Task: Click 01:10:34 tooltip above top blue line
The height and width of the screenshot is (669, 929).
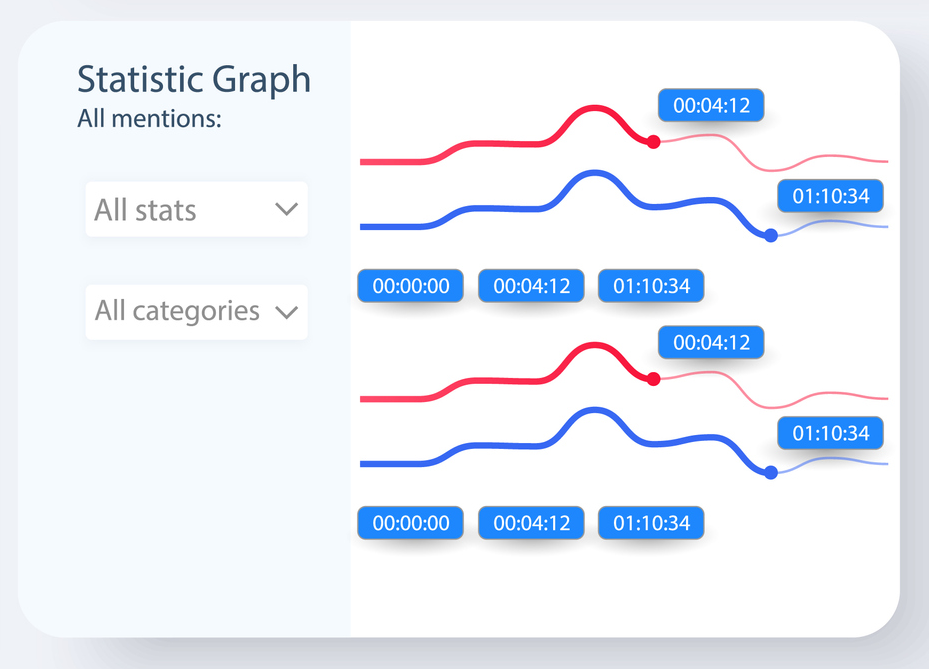Action: point(831,196)
